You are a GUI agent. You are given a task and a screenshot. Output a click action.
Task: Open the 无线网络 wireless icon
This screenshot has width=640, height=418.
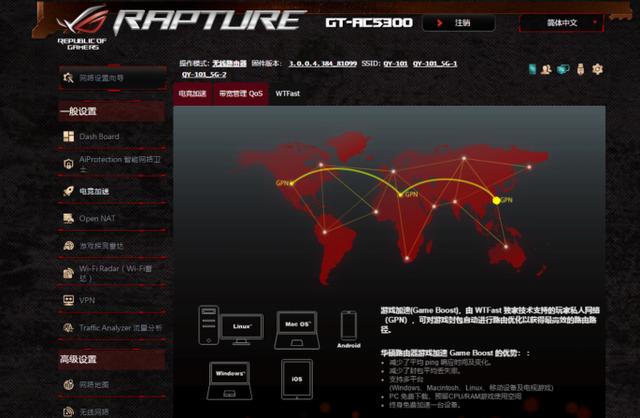(69, 412)
